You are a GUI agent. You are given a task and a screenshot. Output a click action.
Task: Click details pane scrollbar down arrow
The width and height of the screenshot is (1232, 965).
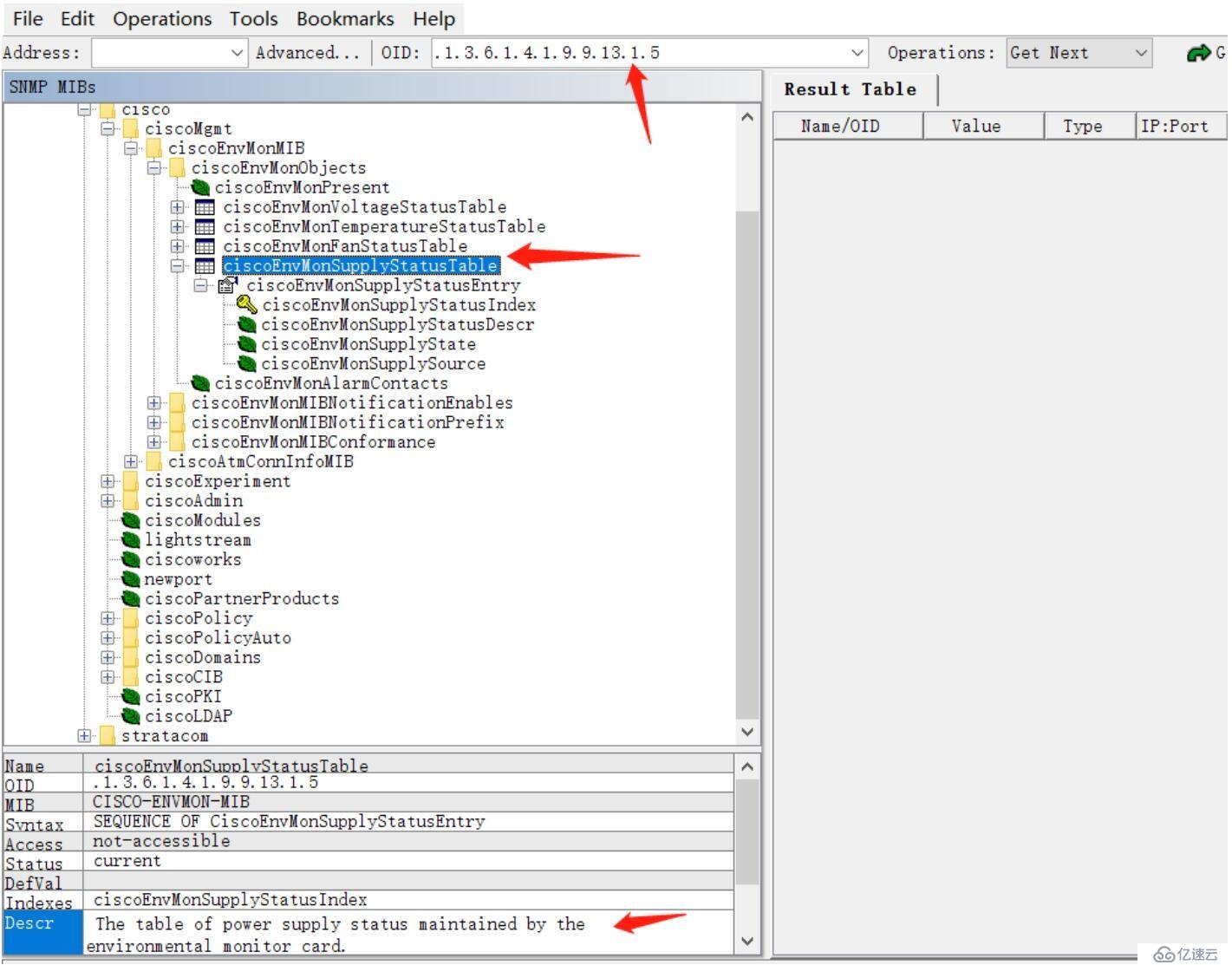point(747,941)
